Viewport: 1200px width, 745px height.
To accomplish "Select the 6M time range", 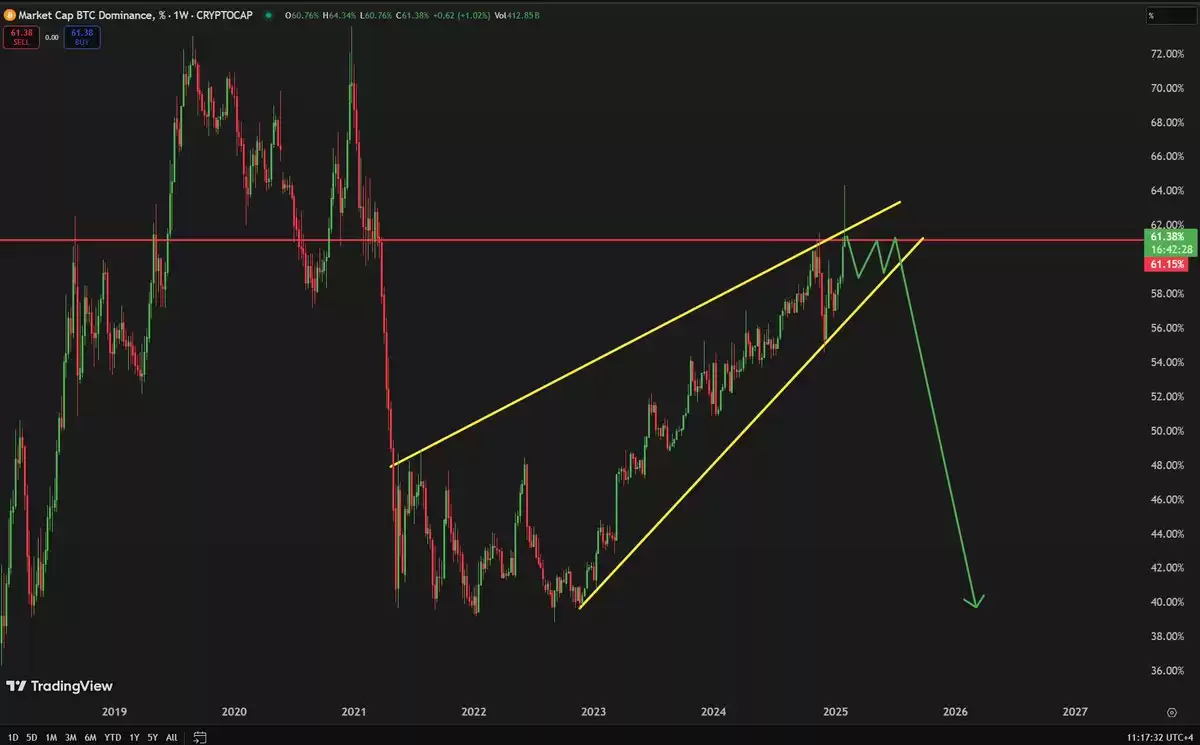I will tap(91, 737).
